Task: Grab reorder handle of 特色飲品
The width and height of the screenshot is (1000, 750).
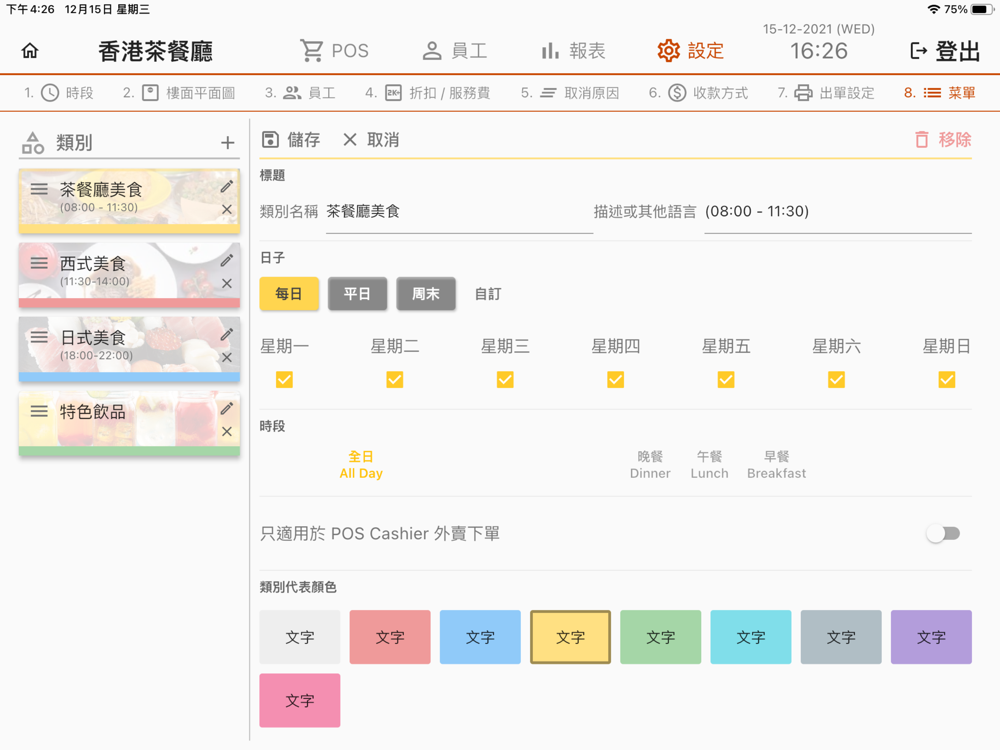Action: 39,411
